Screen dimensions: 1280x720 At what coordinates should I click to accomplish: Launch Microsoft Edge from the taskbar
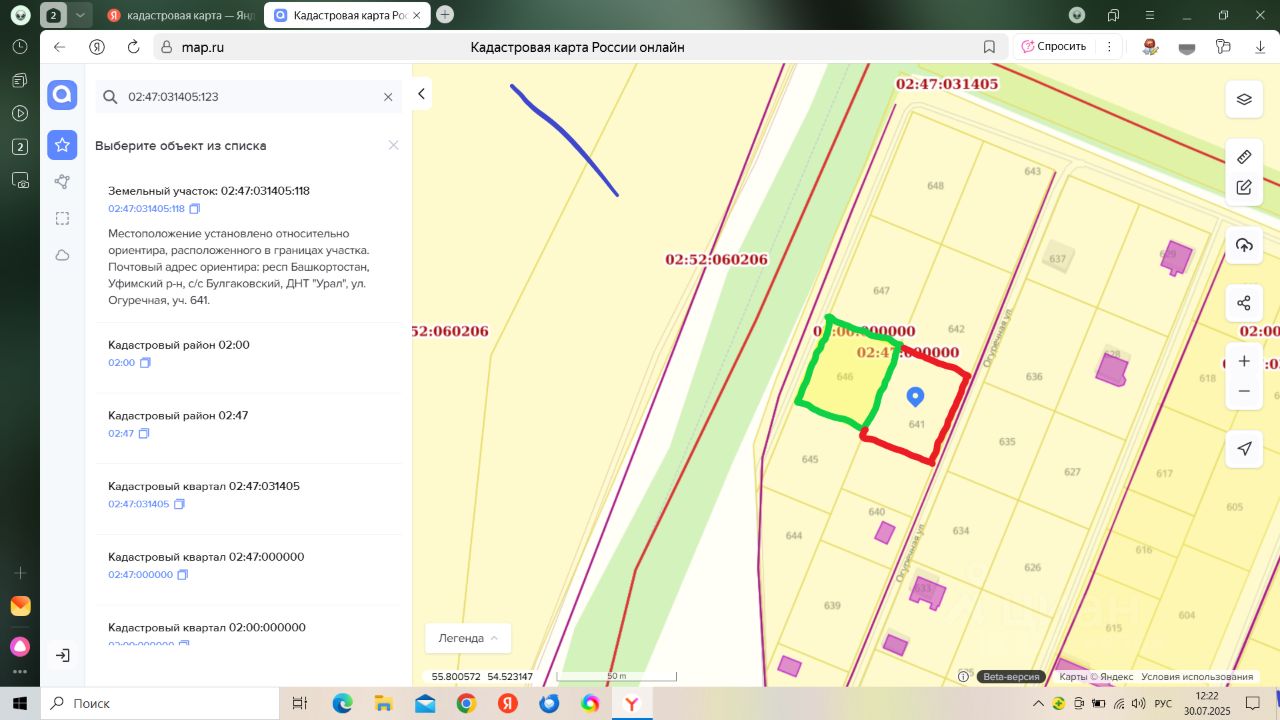coord(342,703)
